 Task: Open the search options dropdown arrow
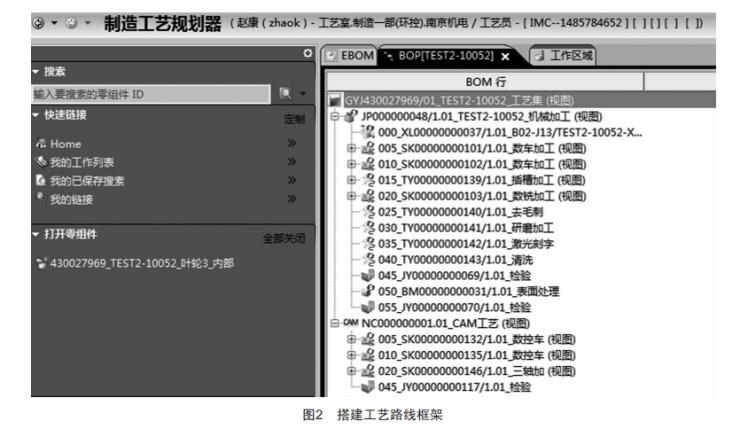[303, 93]
